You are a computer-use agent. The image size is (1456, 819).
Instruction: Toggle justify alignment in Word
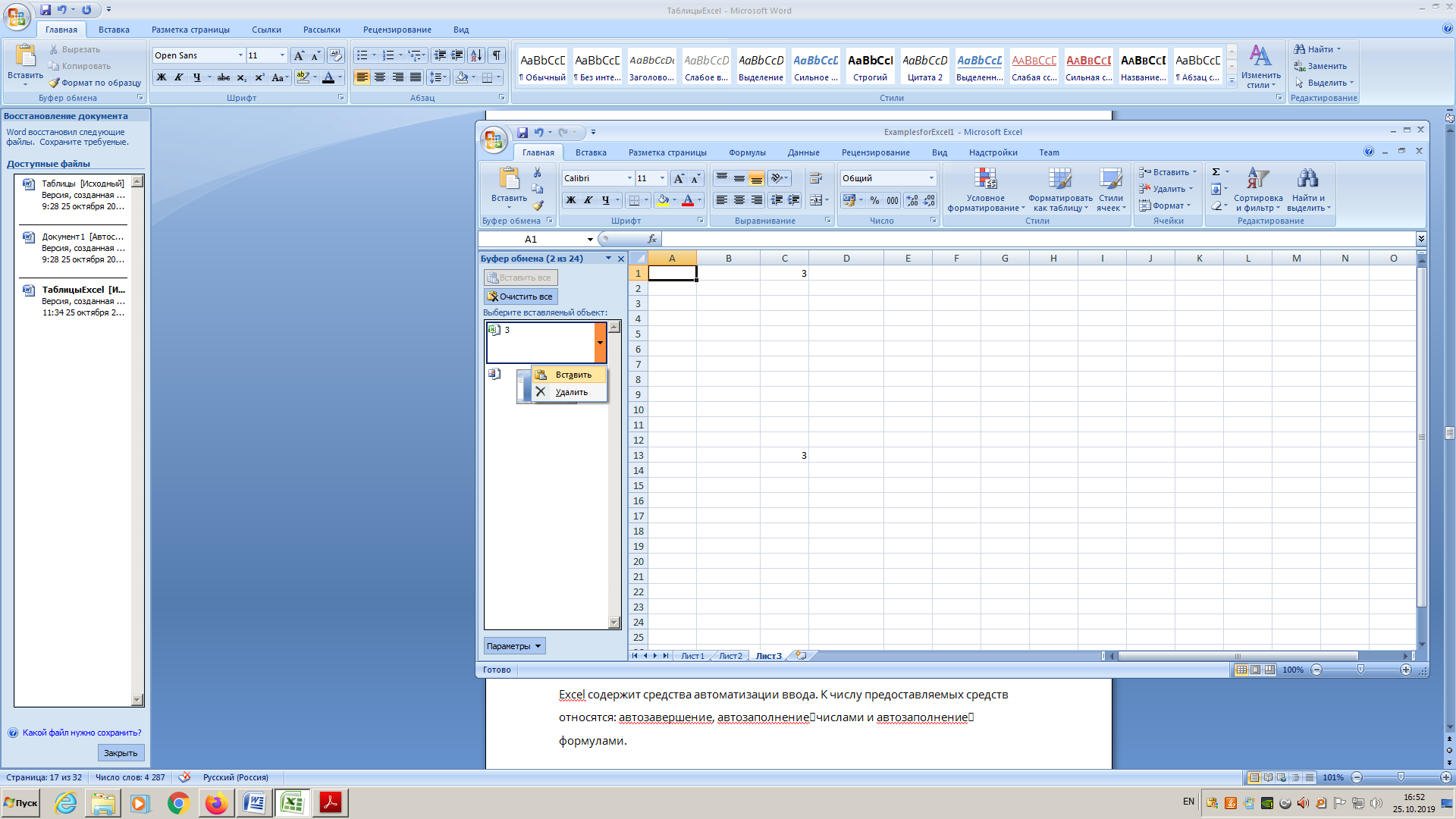coord(416,77)
